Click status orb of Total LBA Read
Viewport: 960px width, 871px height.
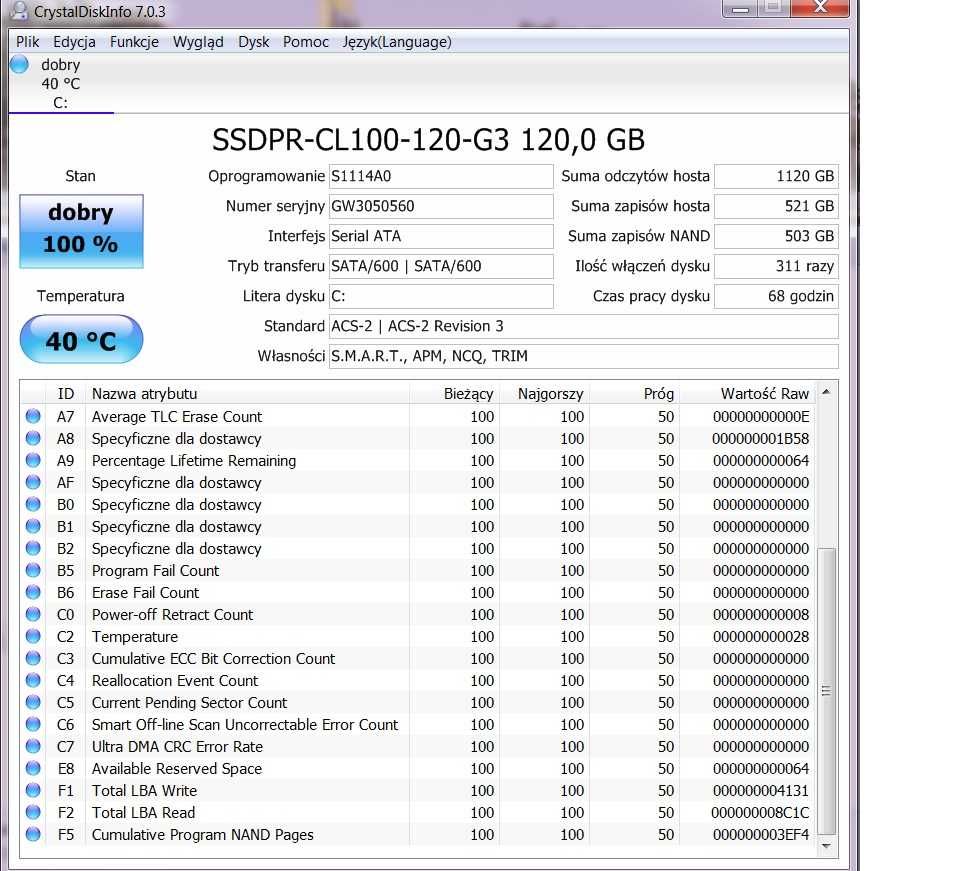(33, 813)
